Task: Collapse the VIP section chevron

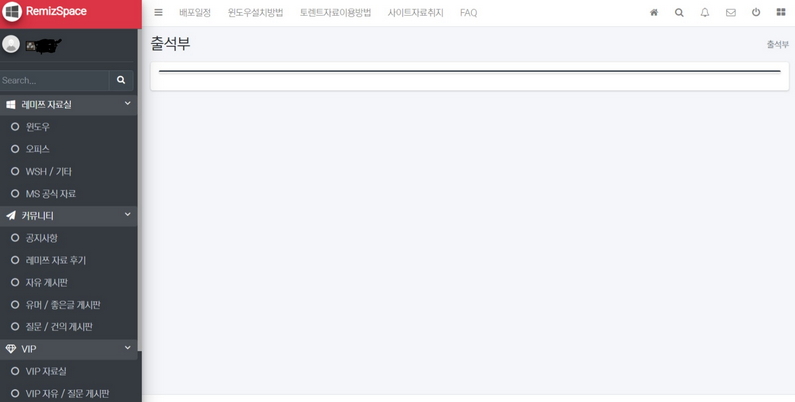Action: (127, 348)
